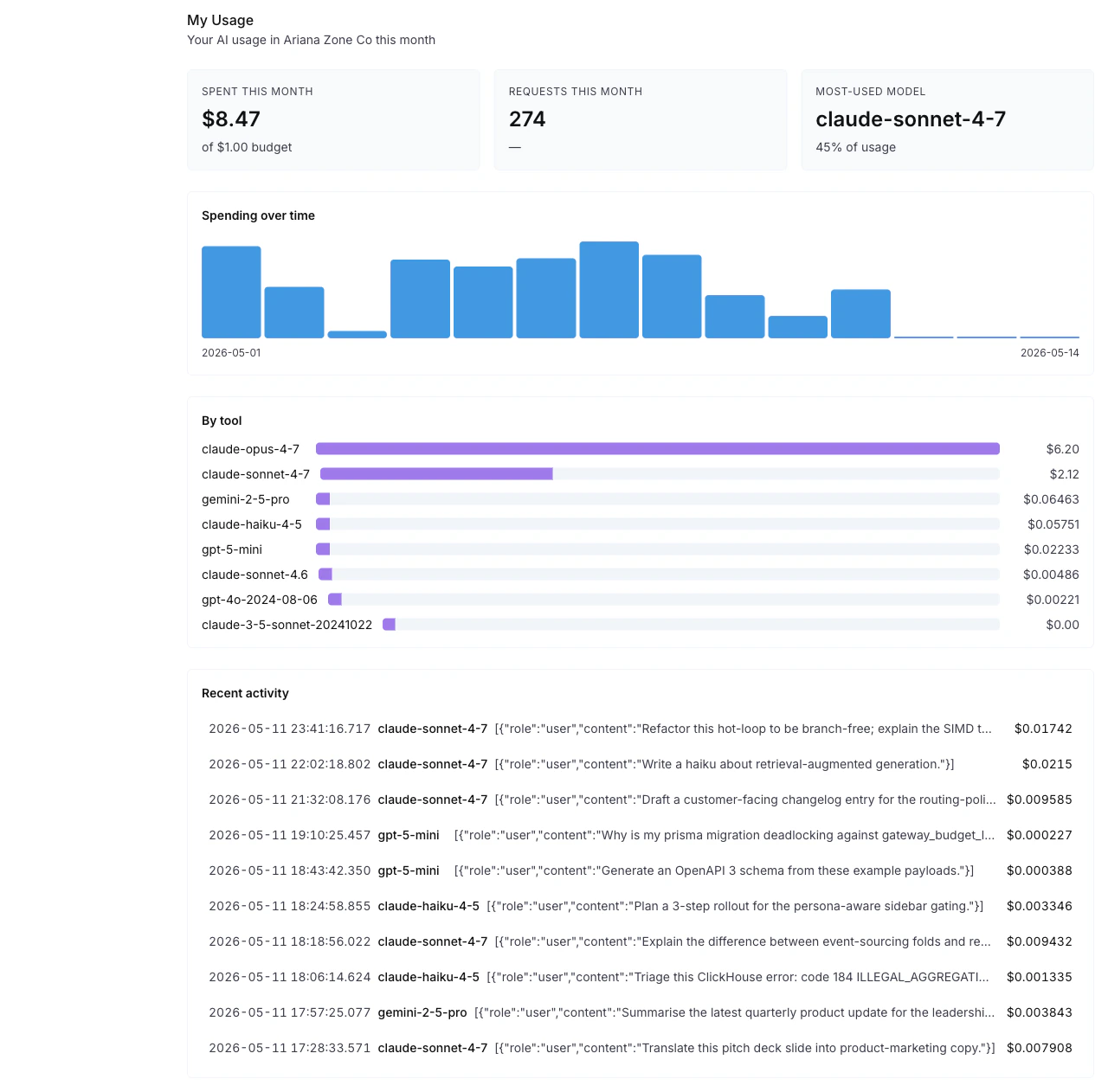Click the claude-sonnet-4-7 usage bar in By tool
The width and height of the screenshot is (1108, 1092).
[x=660, y=474]
